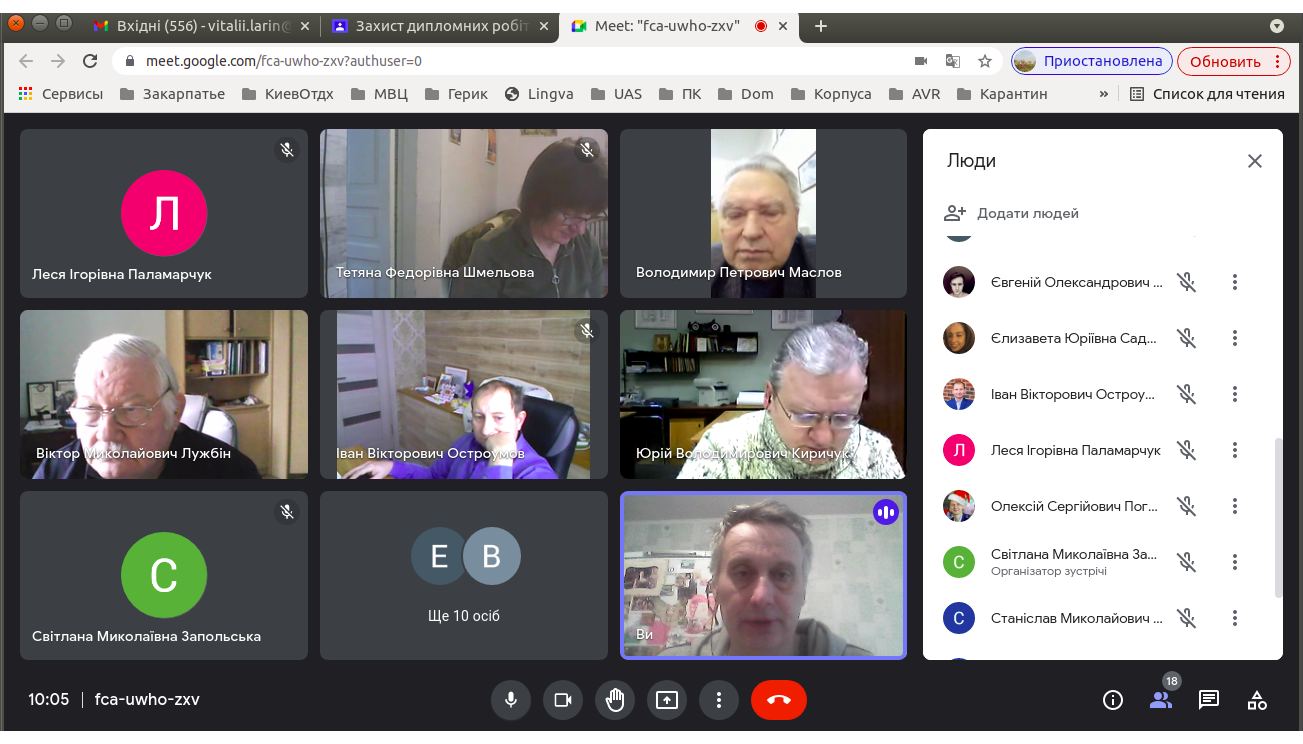This screenshot has width=1303, height=744.
Task: Open the Lingva bookmark
Action: click(539, 94)
